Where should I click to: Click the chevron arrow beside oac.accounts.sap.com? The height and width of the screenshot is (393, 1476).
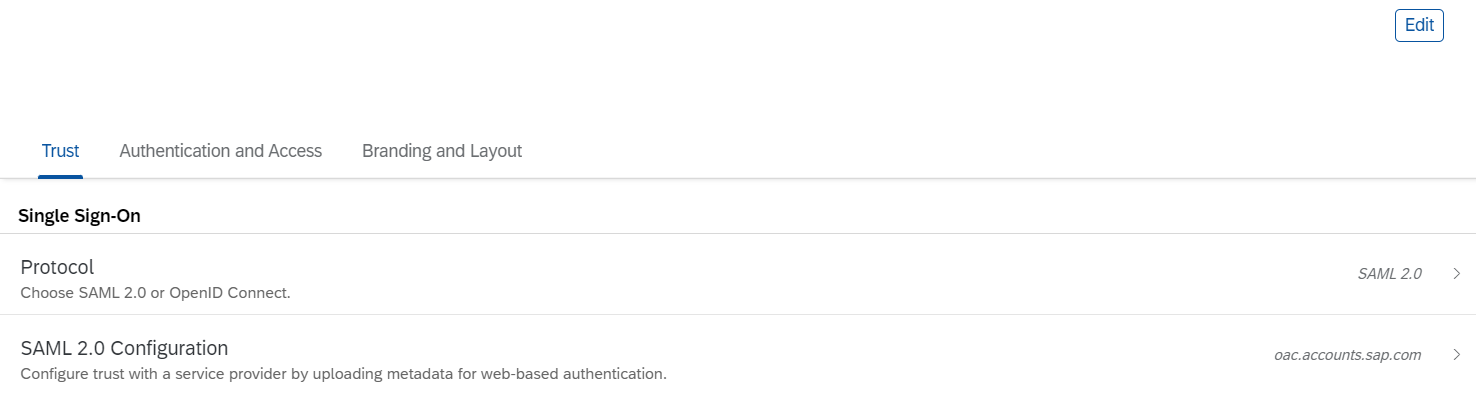[1456, 354]
